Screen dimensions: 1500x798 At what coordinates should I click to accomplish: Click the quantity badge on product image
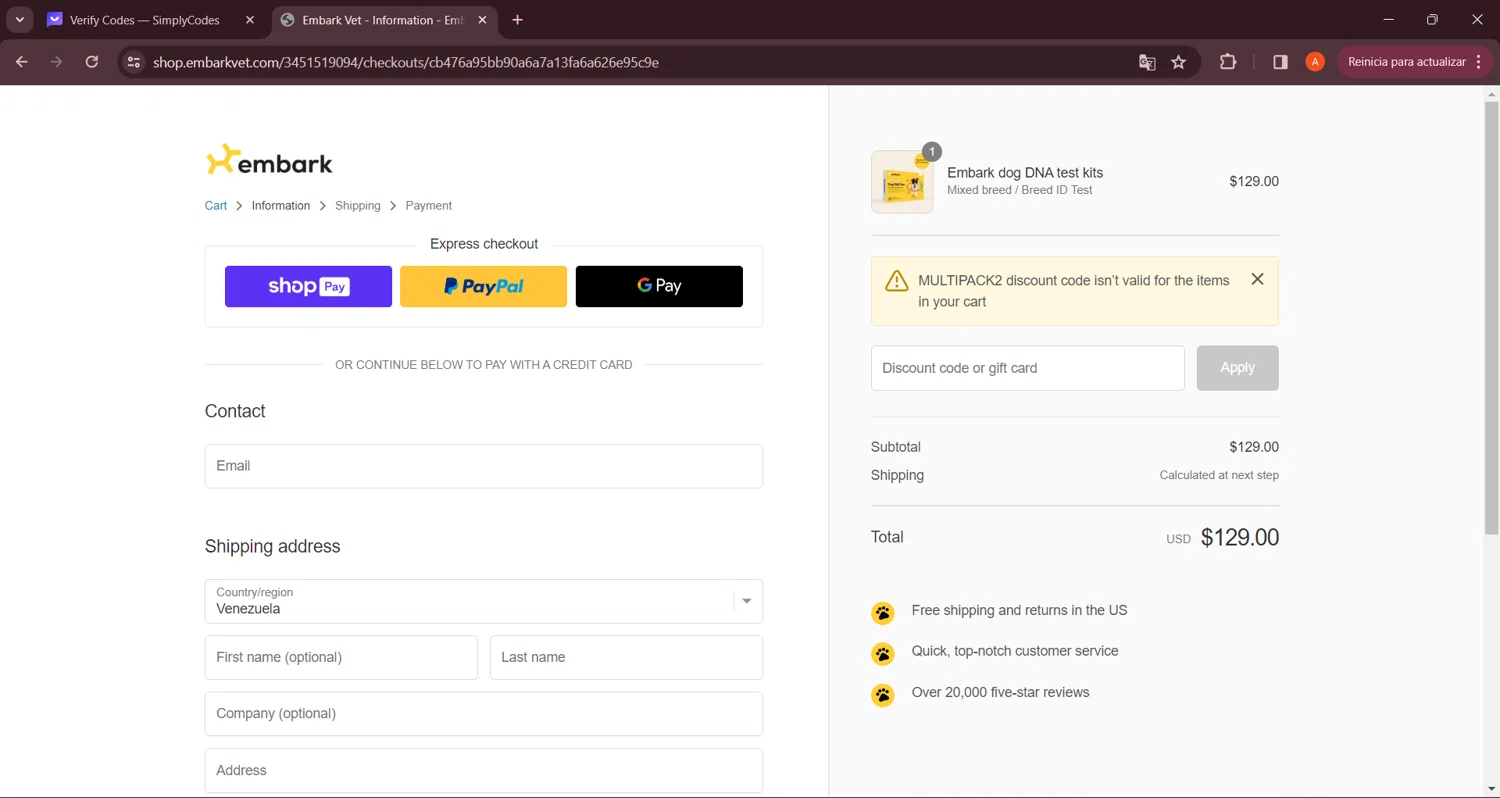(x=932, y=152)
